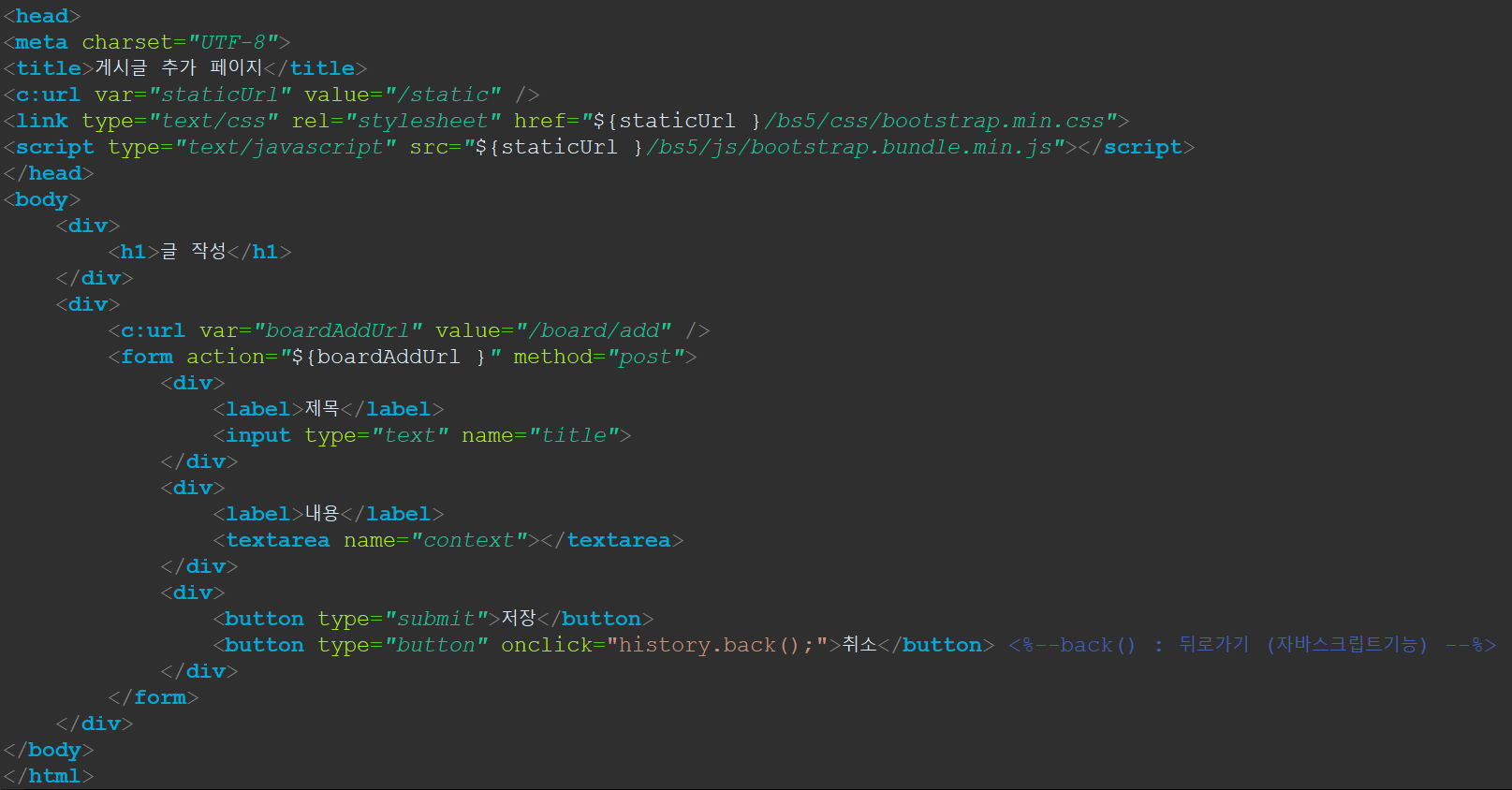The width and height of the screenshot is (1512, 790).
Task: Click the label text '내용'
Action: pyautogui.click(x=322, y=513)
